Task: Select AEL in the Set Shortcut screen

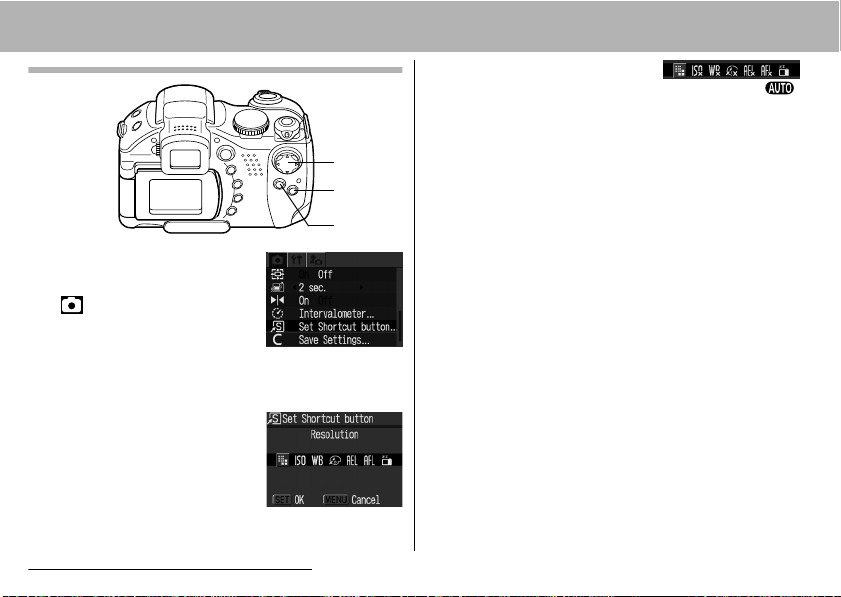Action: point(352,460)
